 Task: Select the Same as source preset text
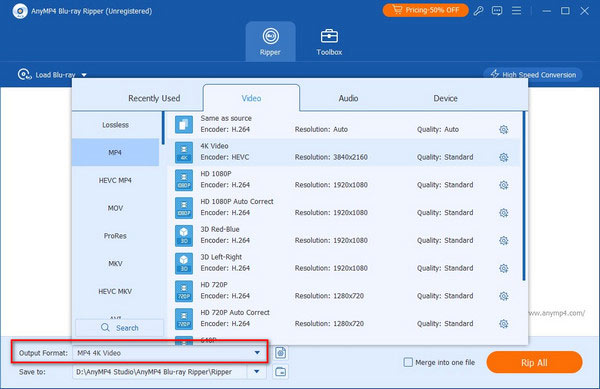(x=226, y=119)
